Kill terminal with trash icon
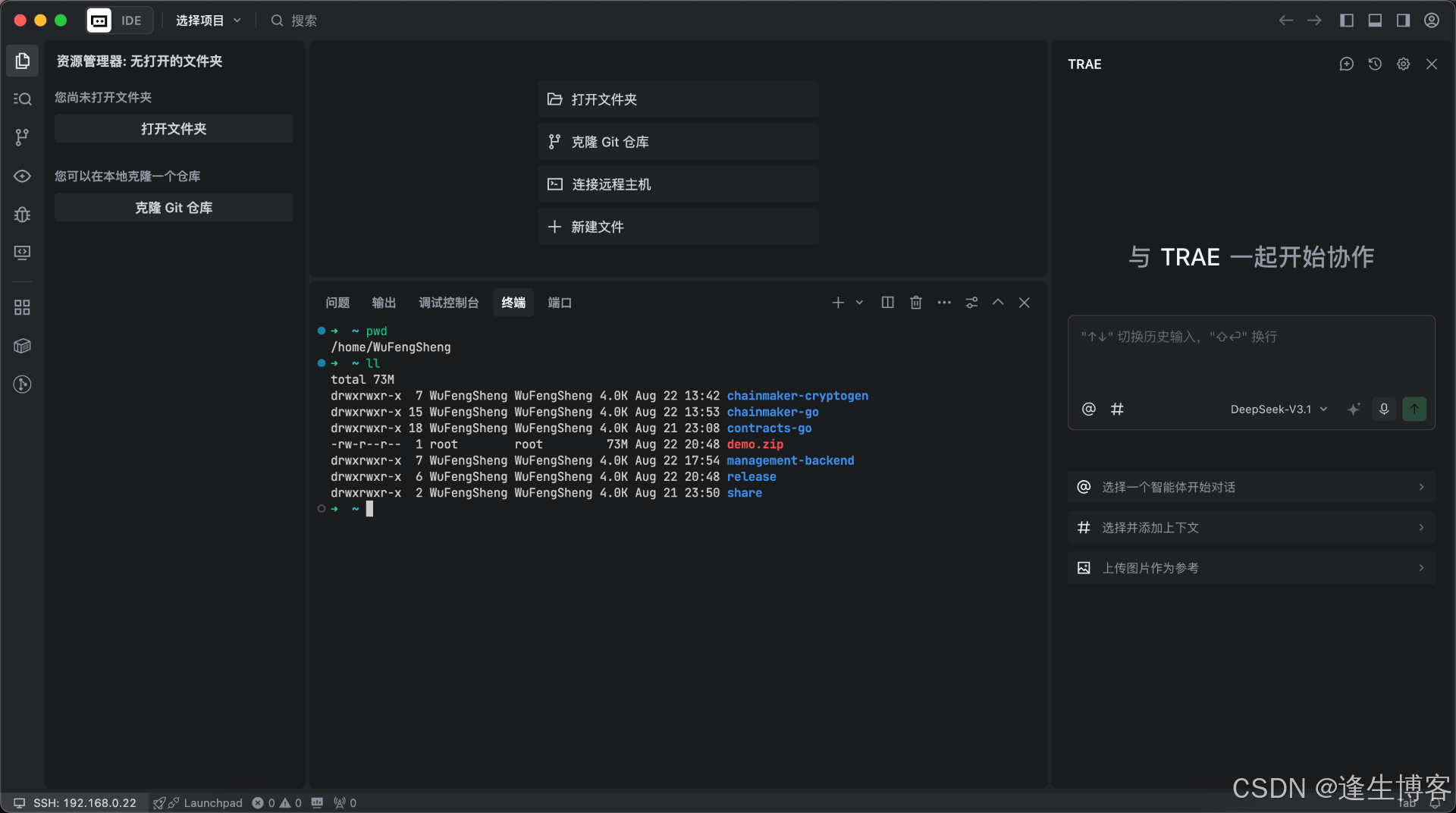The width and height of the screenshot is (1456, 813). click(916, 303)
